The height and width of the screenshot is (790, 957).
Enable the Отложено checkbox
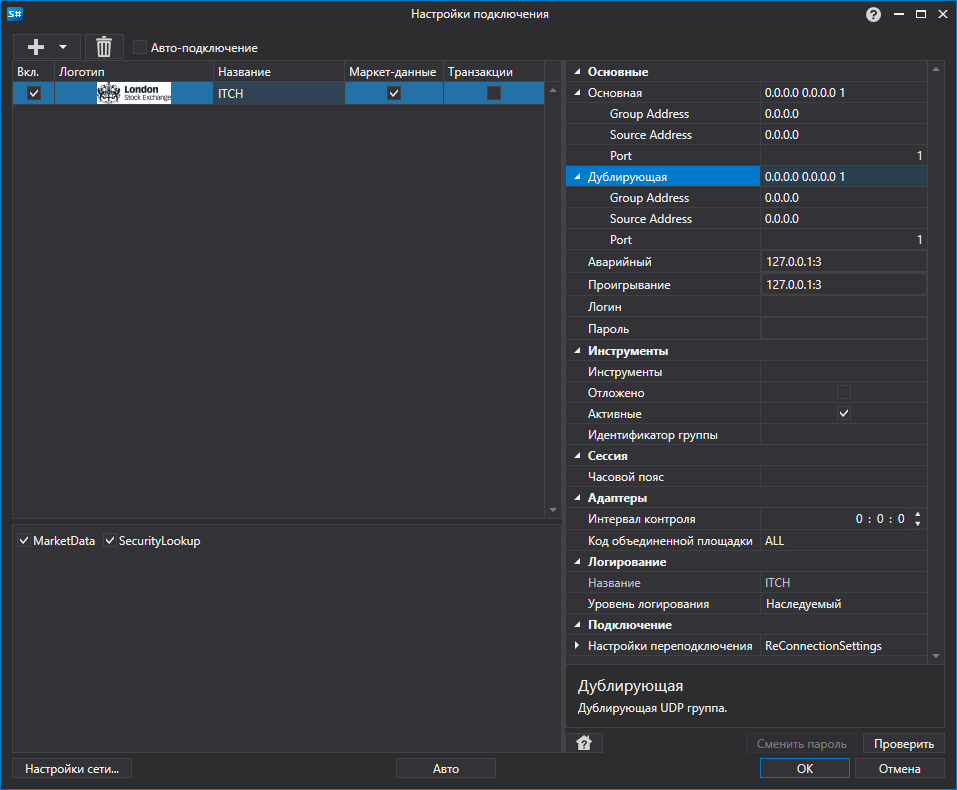tap(843, 393)
